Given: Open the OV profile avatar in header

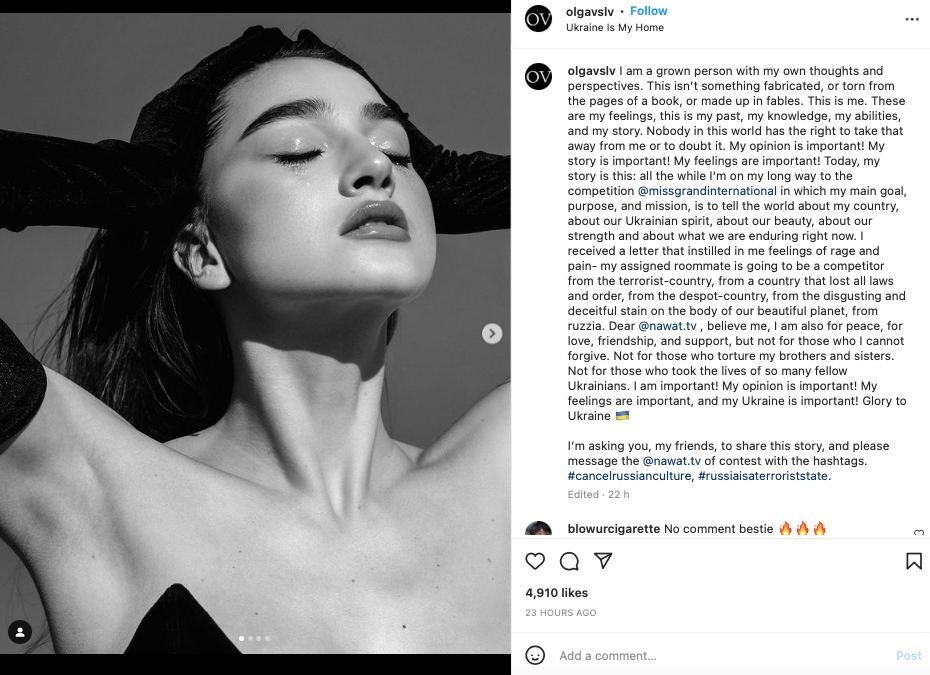Looking at the screenshot, I should [539, 19].
